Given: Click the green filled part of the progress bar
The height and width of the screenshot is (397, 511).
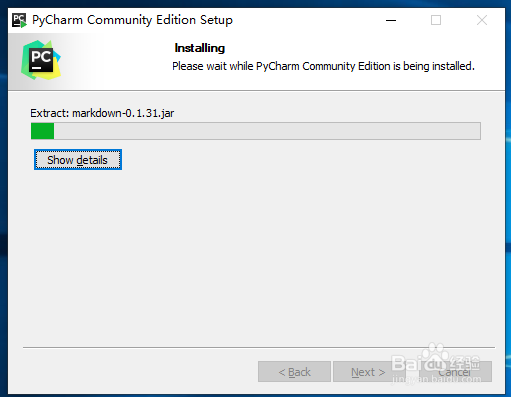Looking at the screenshot, I should [x=42, y=131].
